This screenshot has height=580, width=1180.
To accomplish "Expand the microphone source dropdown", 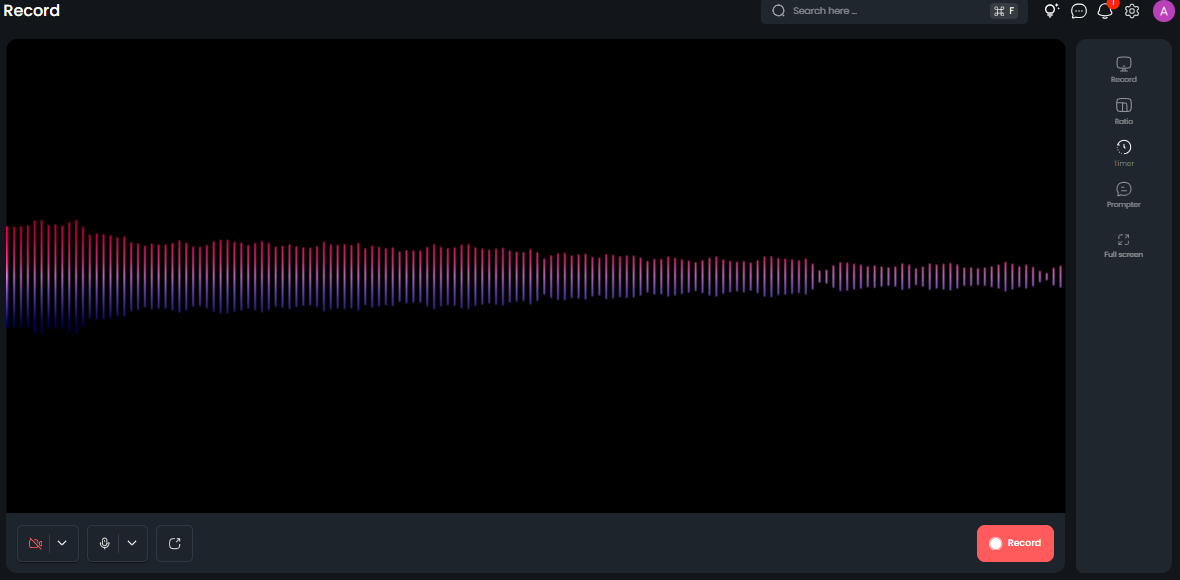I will click(132, 543).
